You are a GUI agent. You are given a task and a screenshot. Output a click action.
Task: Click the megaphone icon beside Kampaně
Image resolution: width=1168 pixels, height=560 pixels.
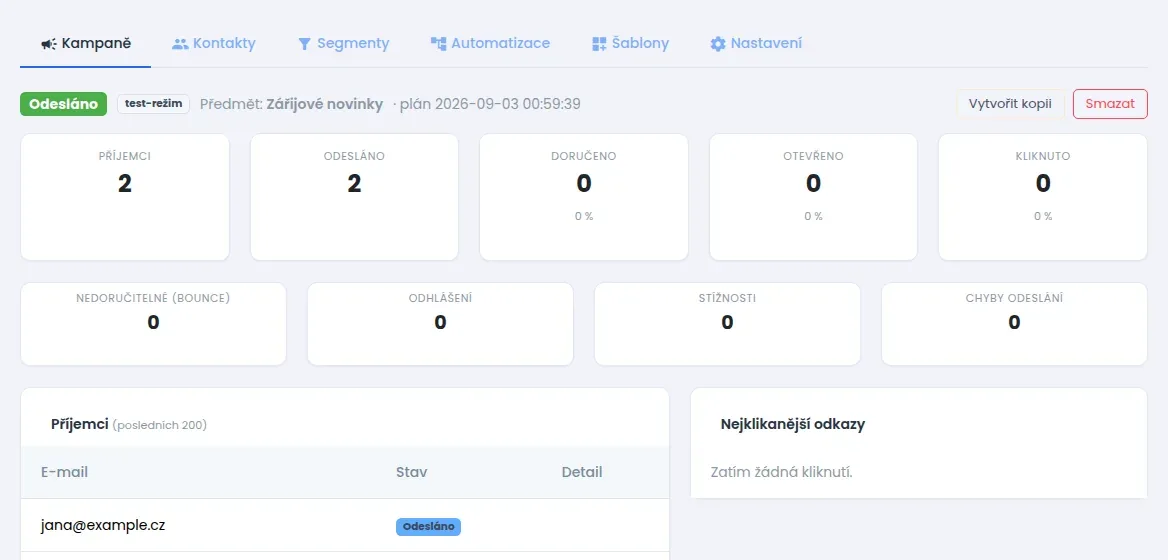click(x=48, y=44)
